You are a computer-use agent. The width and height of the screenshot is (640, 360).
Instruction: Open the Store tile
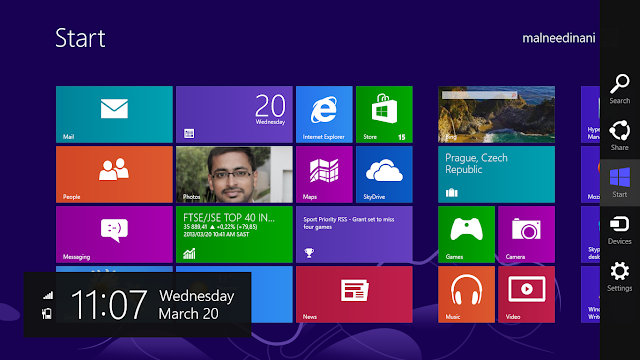point(384,114)
